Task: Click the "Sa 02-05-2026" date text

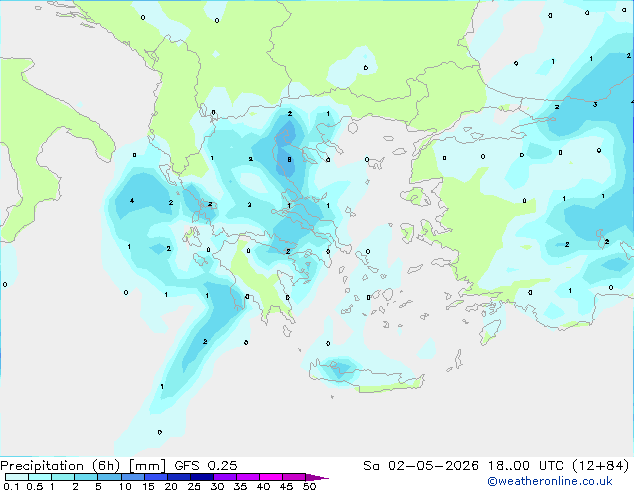Action: 421,466
